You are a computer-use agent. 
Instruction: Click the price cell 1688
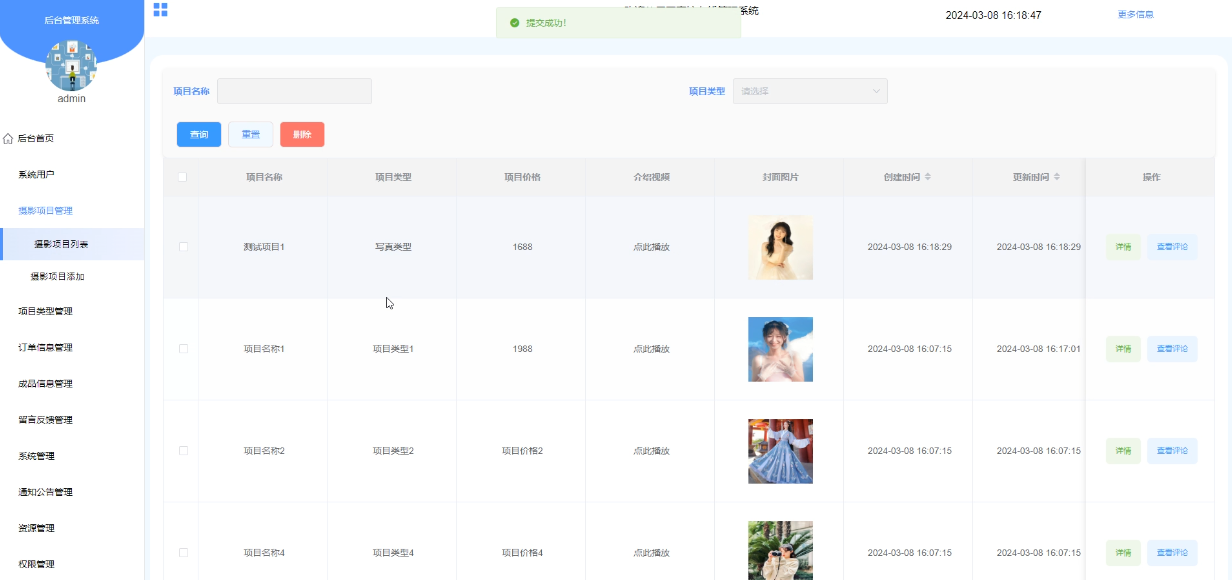tap(522, 247)
